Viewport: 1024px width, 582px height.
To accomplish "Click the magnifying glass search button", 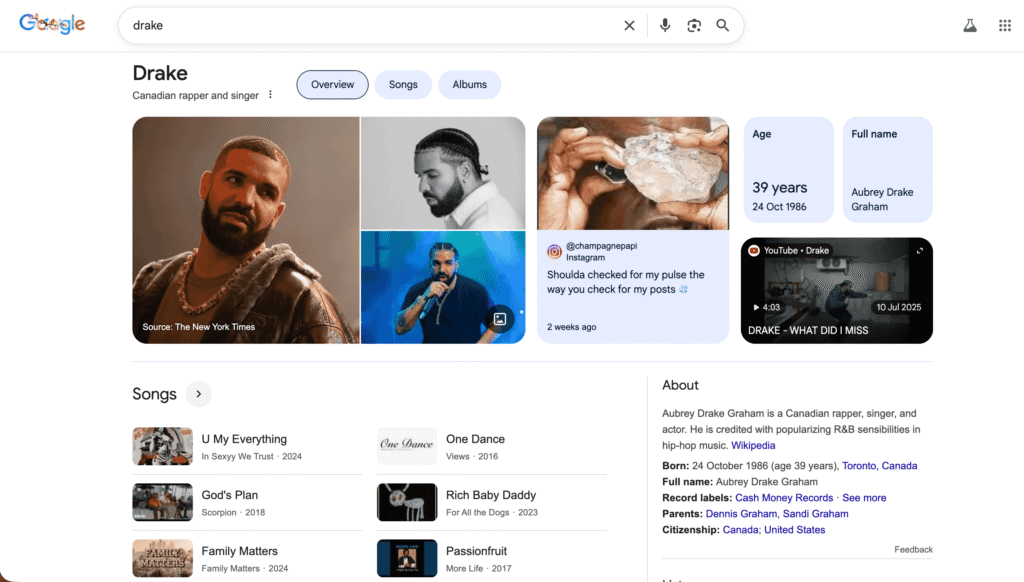I will pyautogui.click(x=722, y=26).
